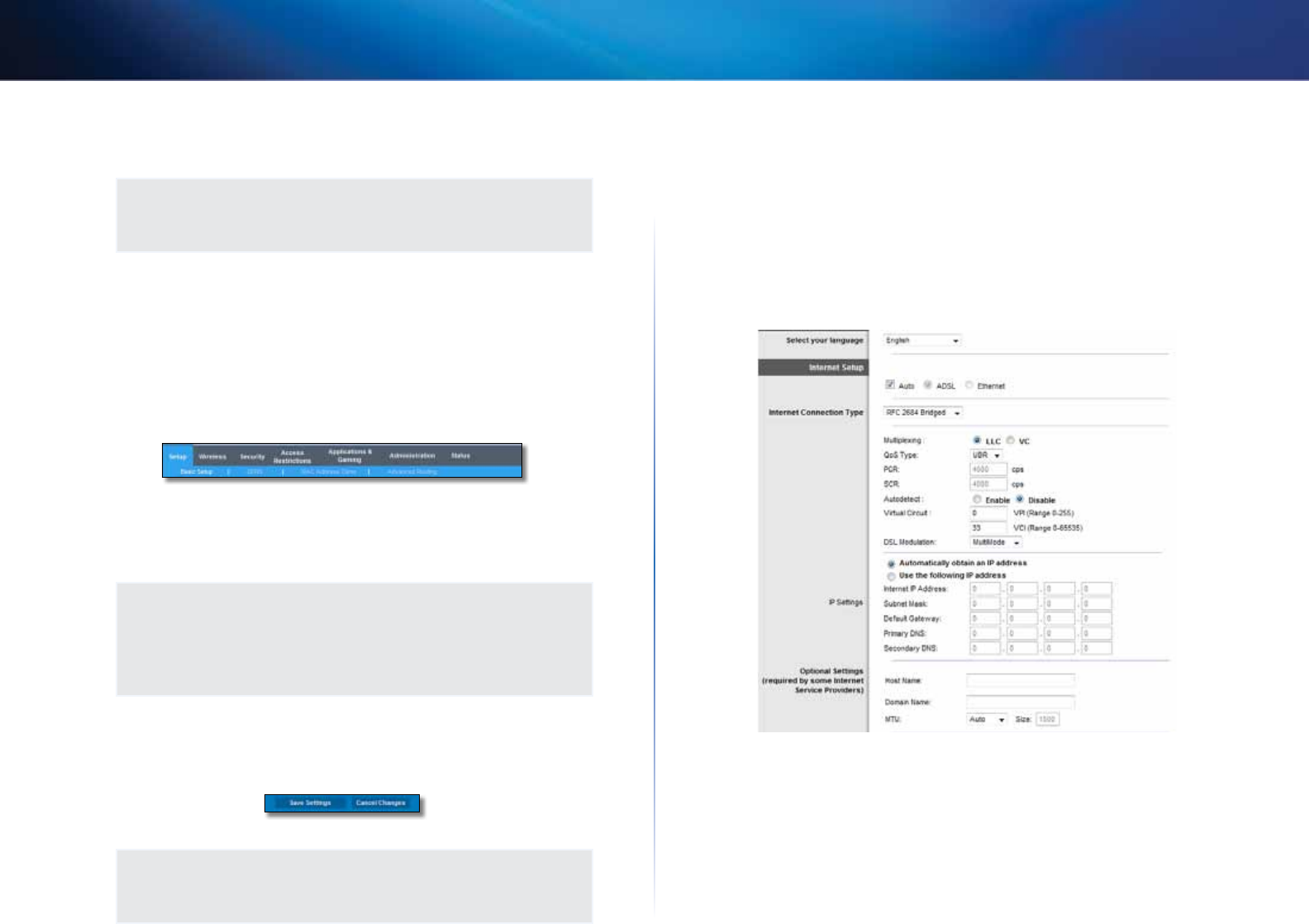The height and width of the screenshot is (924, 1309).
Task: Switch to the Wireless tab
Action: coord(212,456)
